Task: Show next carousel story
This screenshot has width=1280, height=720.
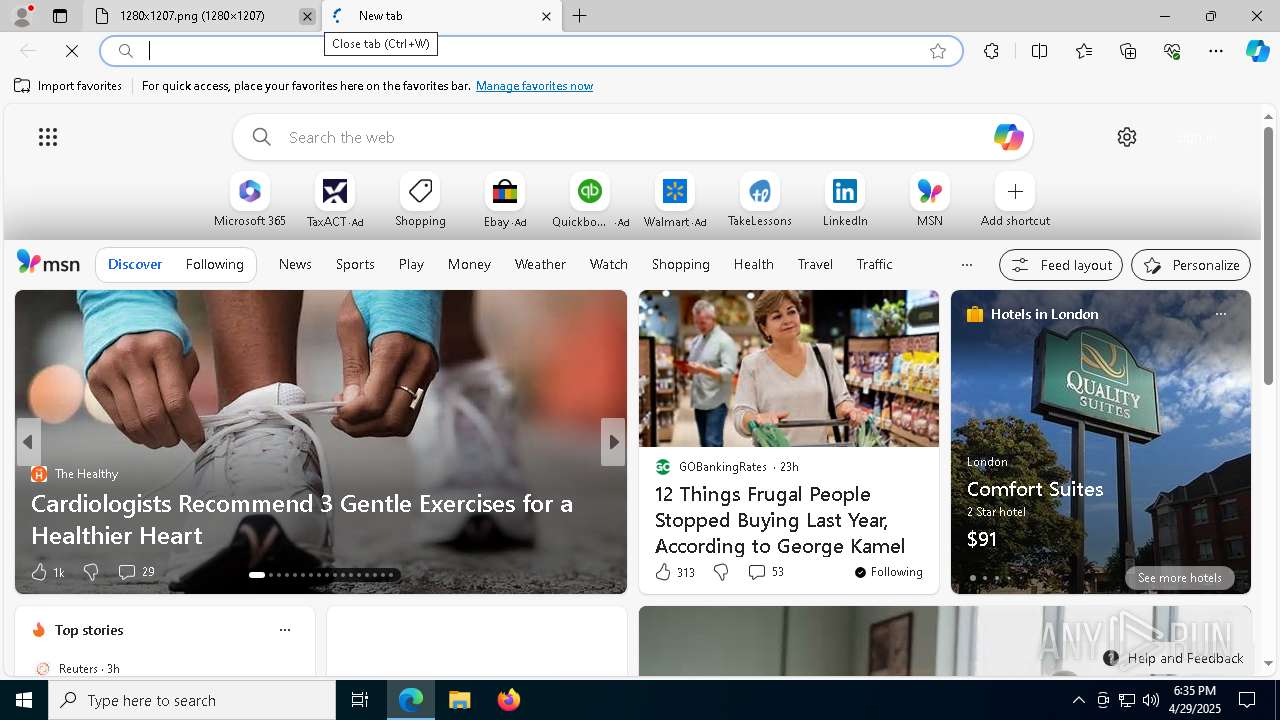Action: (613, 442)
